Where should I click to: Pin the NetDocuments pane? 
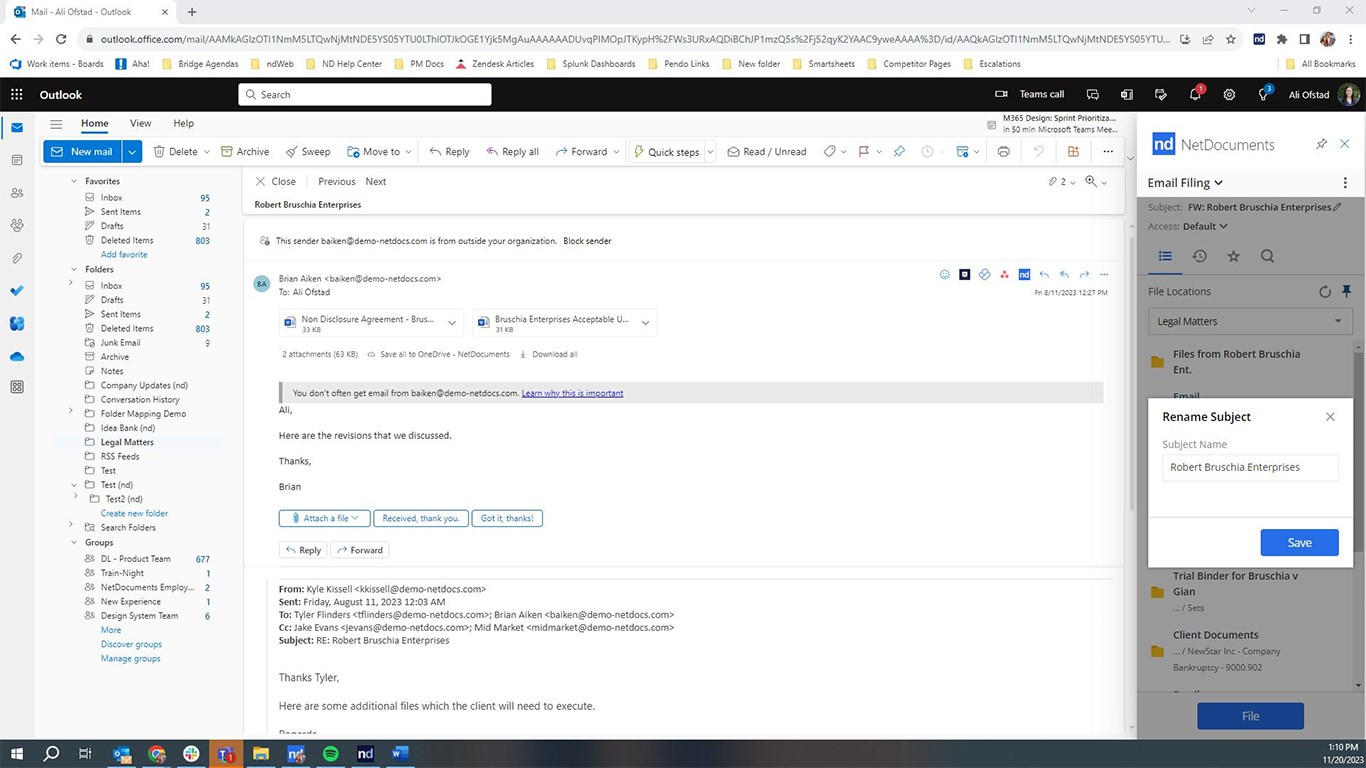1321,144
